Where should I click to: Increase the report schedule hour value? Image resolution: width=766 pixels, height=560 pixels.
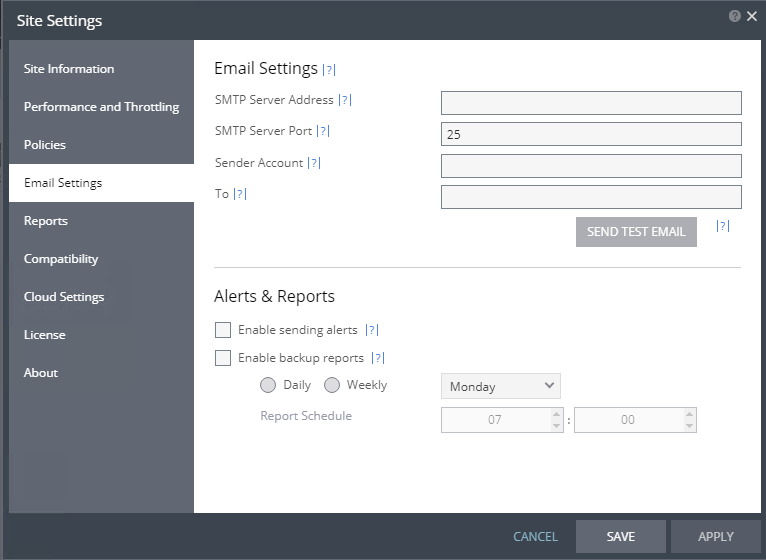coord(557,414)
